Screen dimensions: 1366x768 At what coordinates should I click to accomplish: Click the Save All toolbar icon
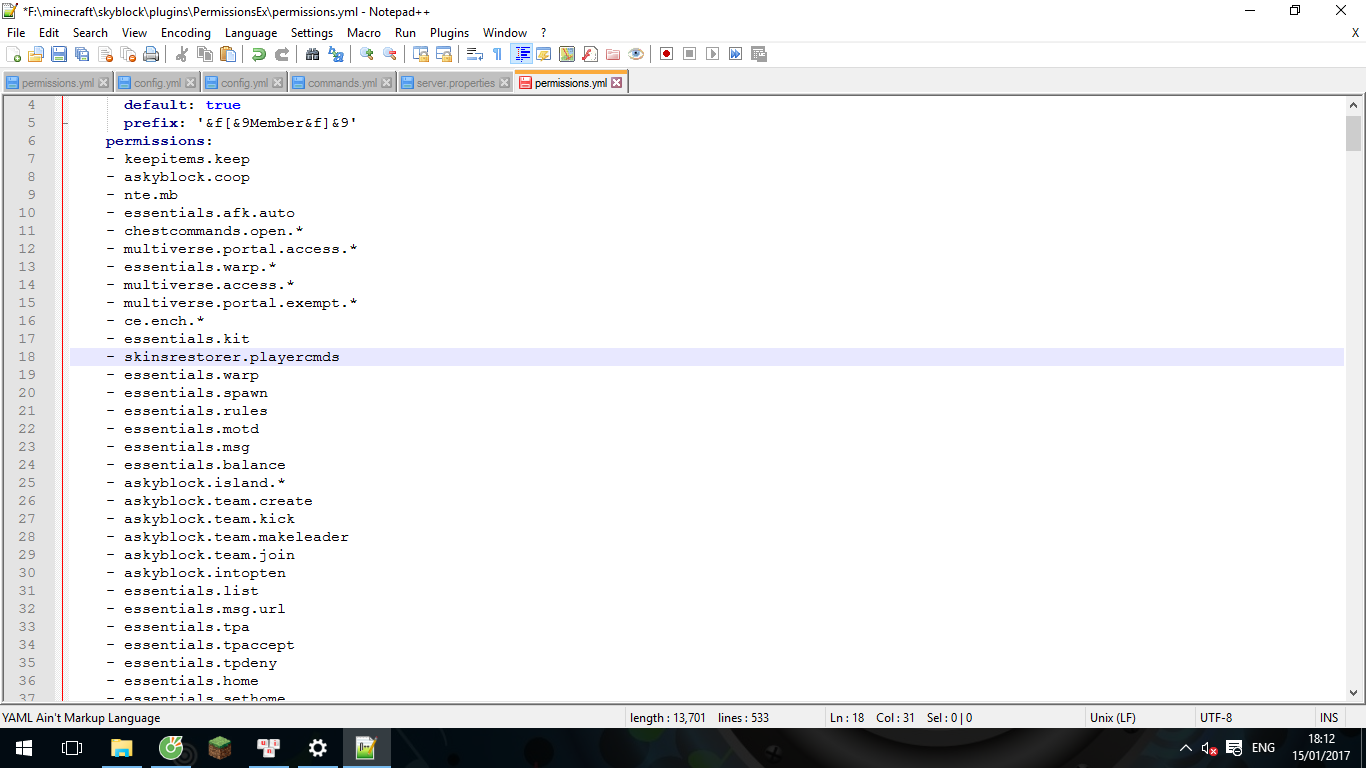click(x=82, y=54)
